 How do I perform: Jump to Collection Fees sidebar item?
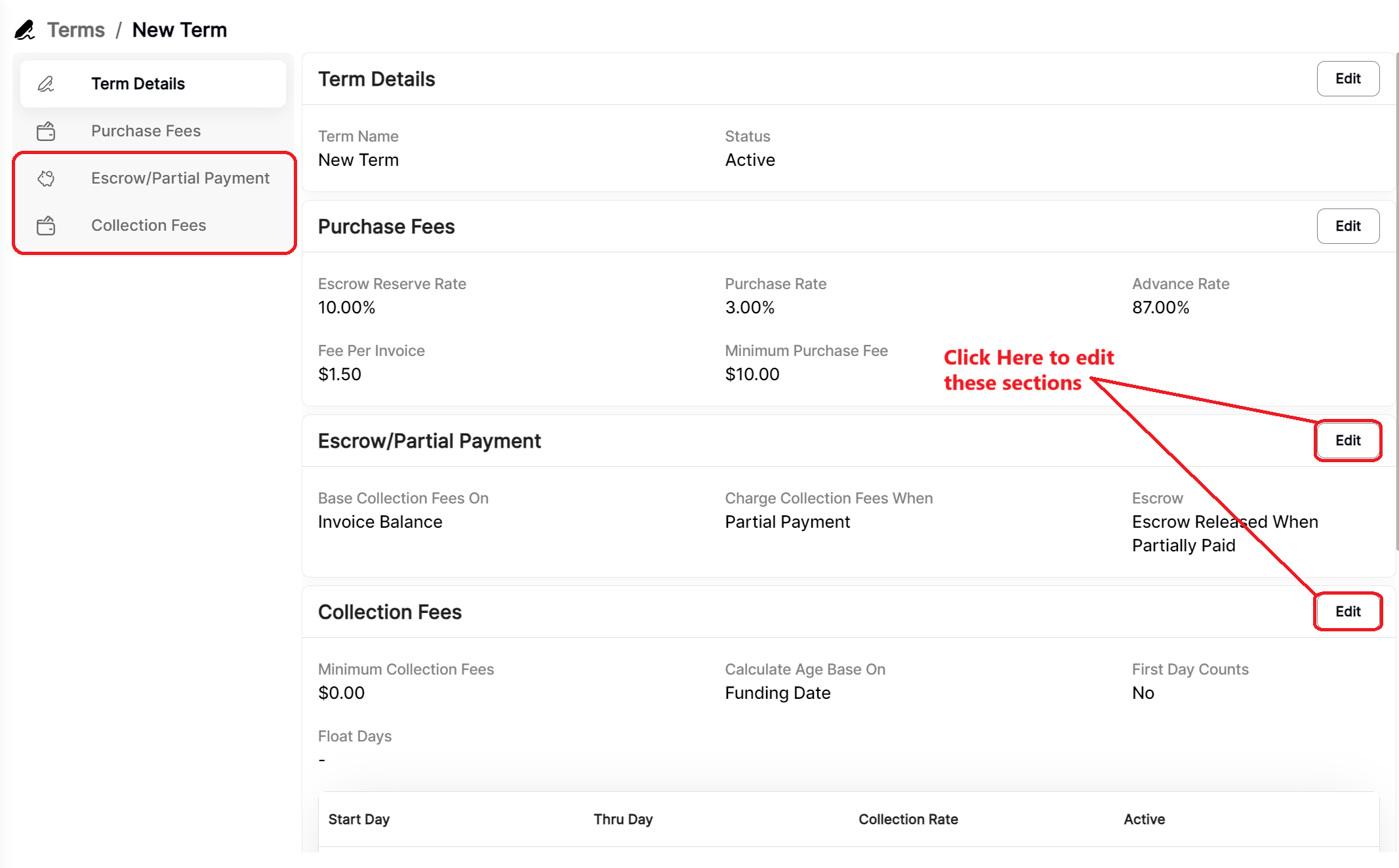[148, 226]
